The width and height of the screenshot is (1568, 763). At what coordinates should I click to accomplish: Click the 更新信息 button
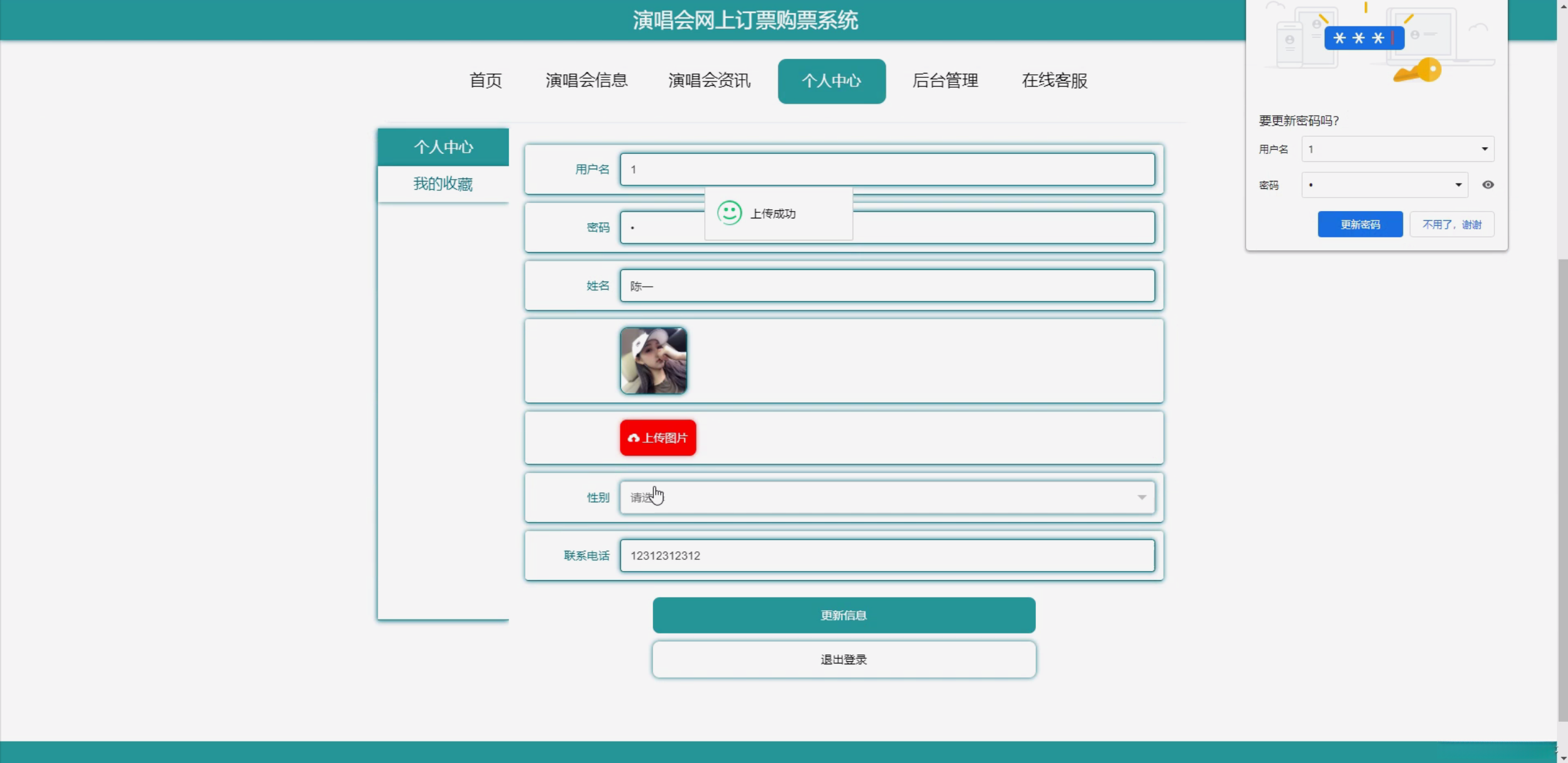[843, 615]
